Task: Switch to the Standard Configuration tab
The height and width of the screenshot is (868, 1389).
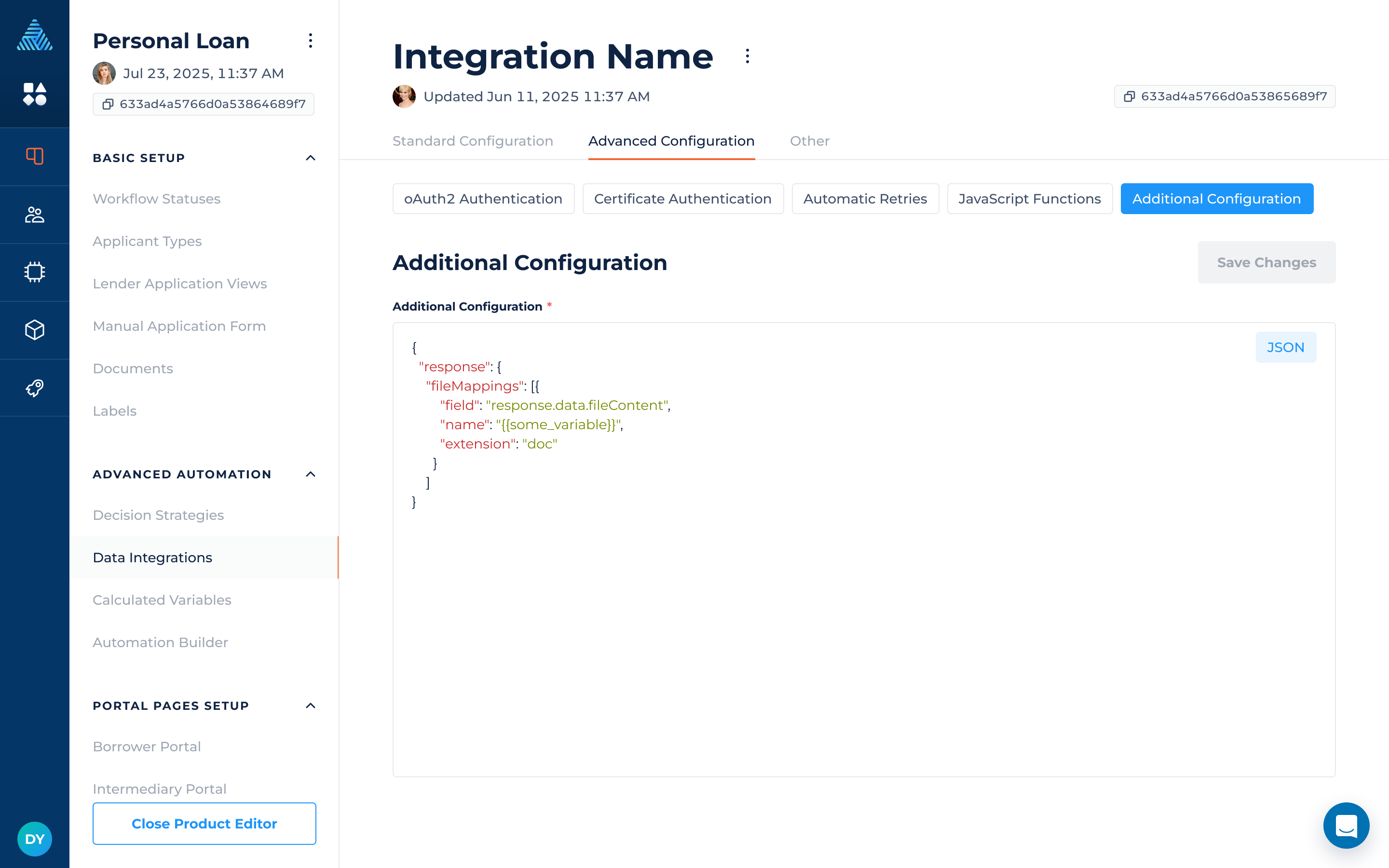Action: (472, 141)
